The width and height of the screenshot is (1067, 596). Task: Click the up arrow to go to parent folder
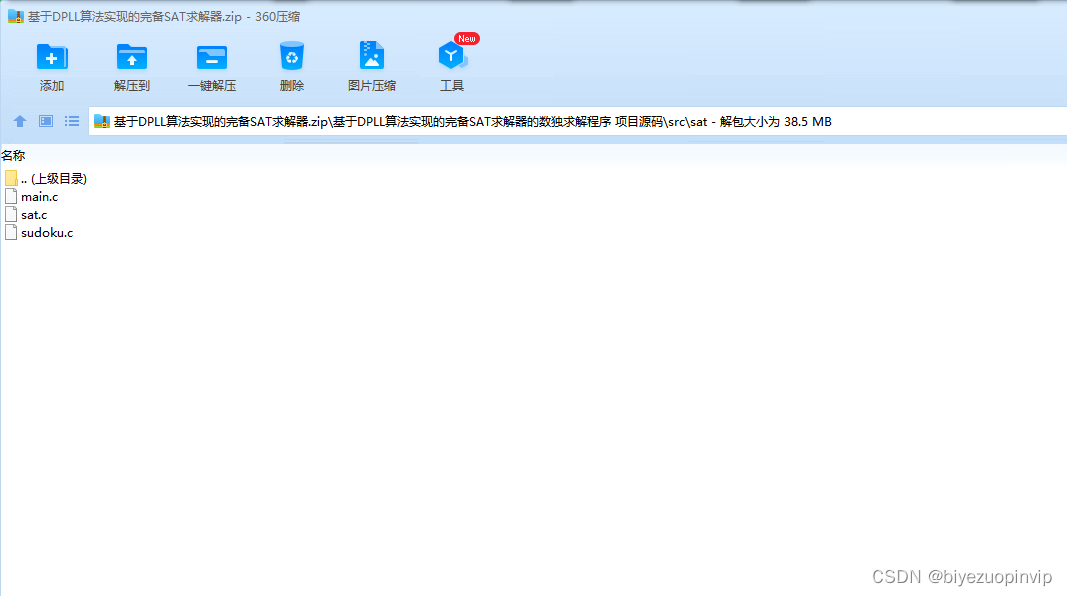(x=19, y=121)
